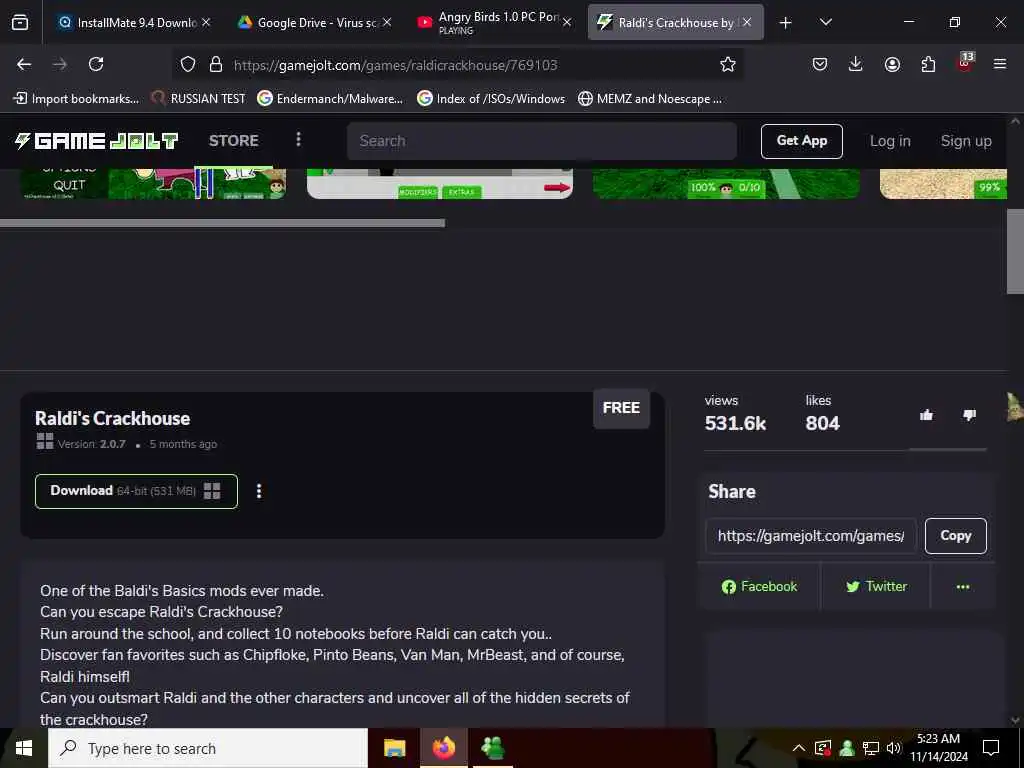Open File Explorer from the taskbar

point(394,748)
